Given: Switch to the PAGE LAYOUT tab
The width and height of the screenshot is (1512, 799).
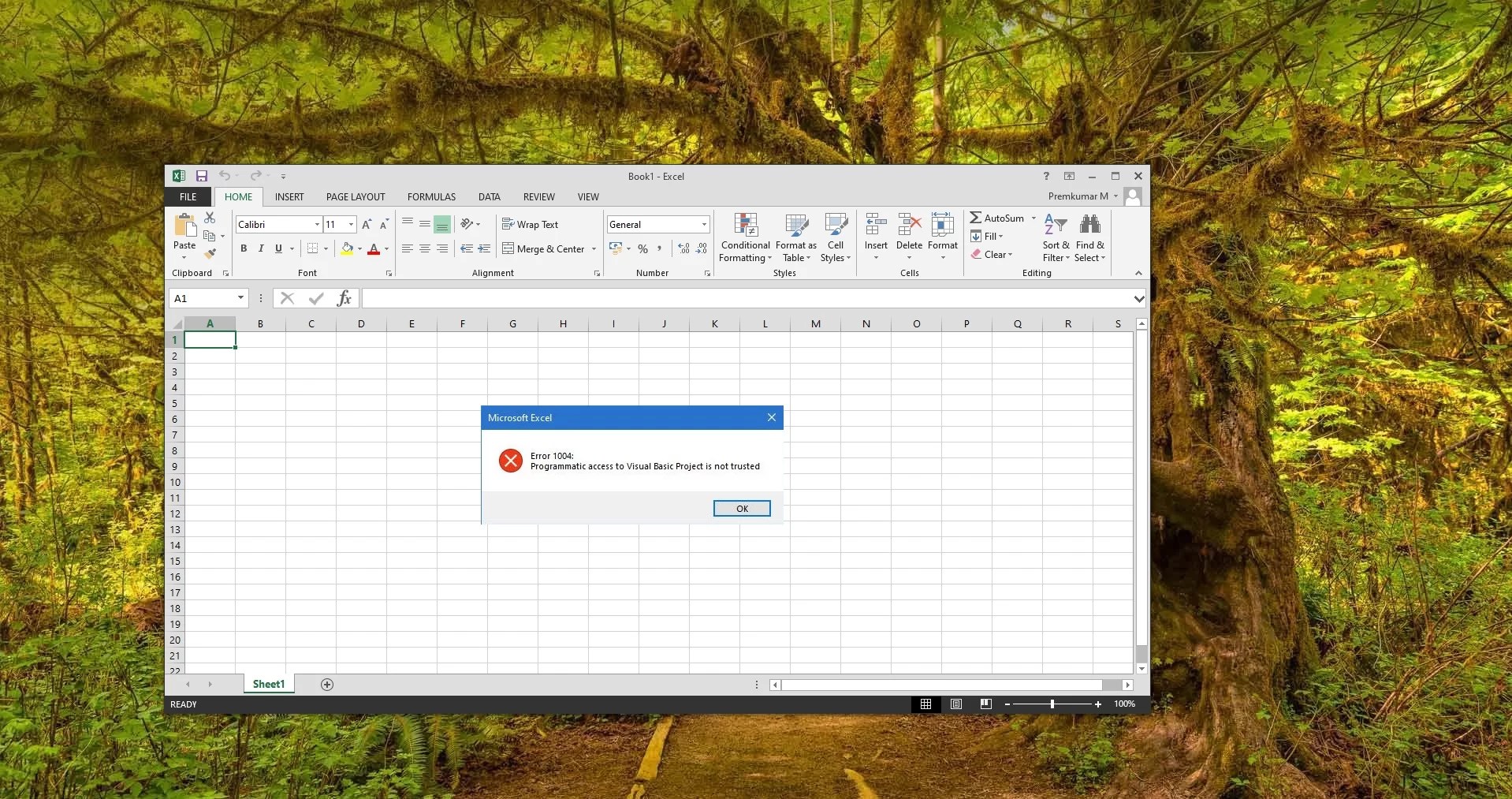Looking at the screenshot, I should [356, 197].
